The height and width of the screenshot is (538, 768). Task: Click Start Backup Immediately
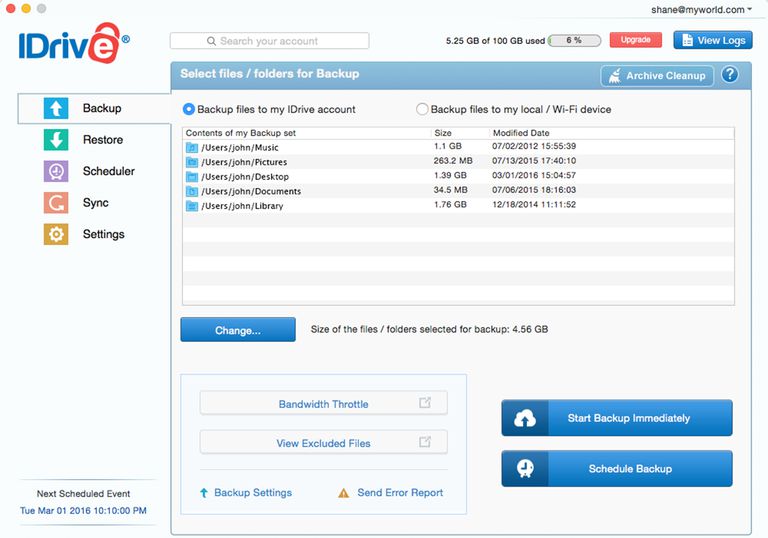click(617, 418)
